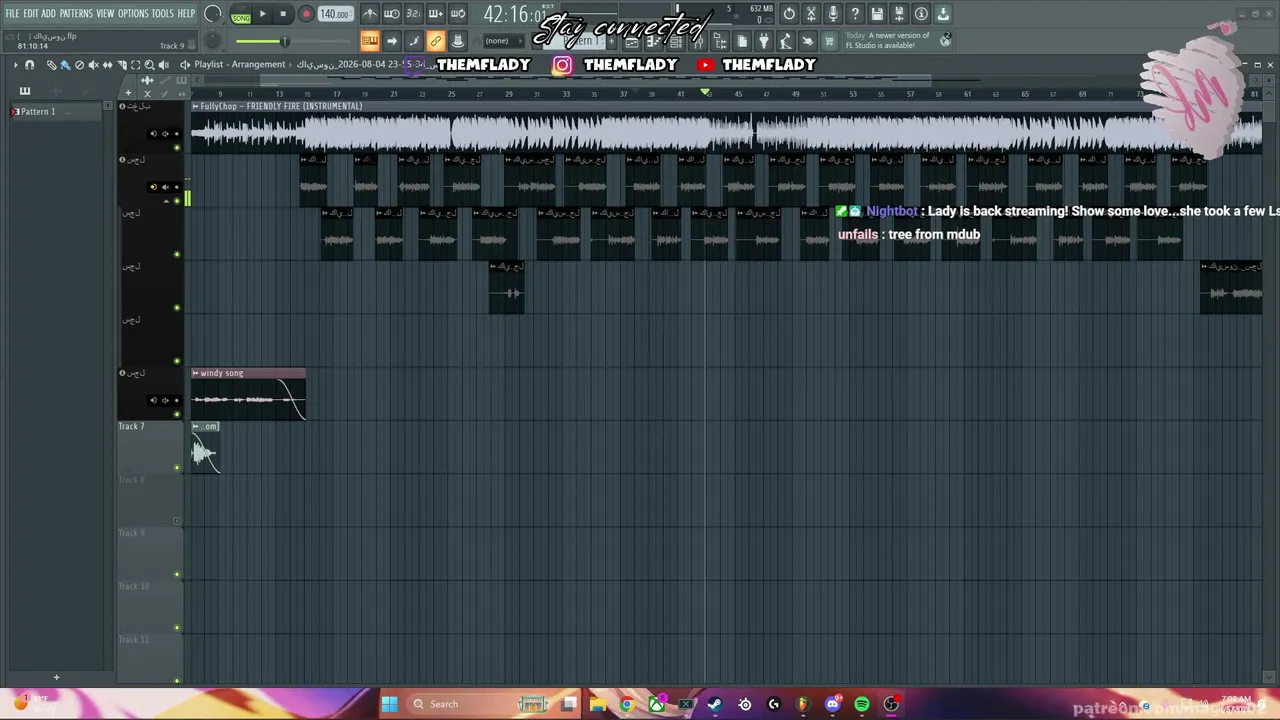
Task: Select the playlist Playback speaker tool
Action: point(163,65)
